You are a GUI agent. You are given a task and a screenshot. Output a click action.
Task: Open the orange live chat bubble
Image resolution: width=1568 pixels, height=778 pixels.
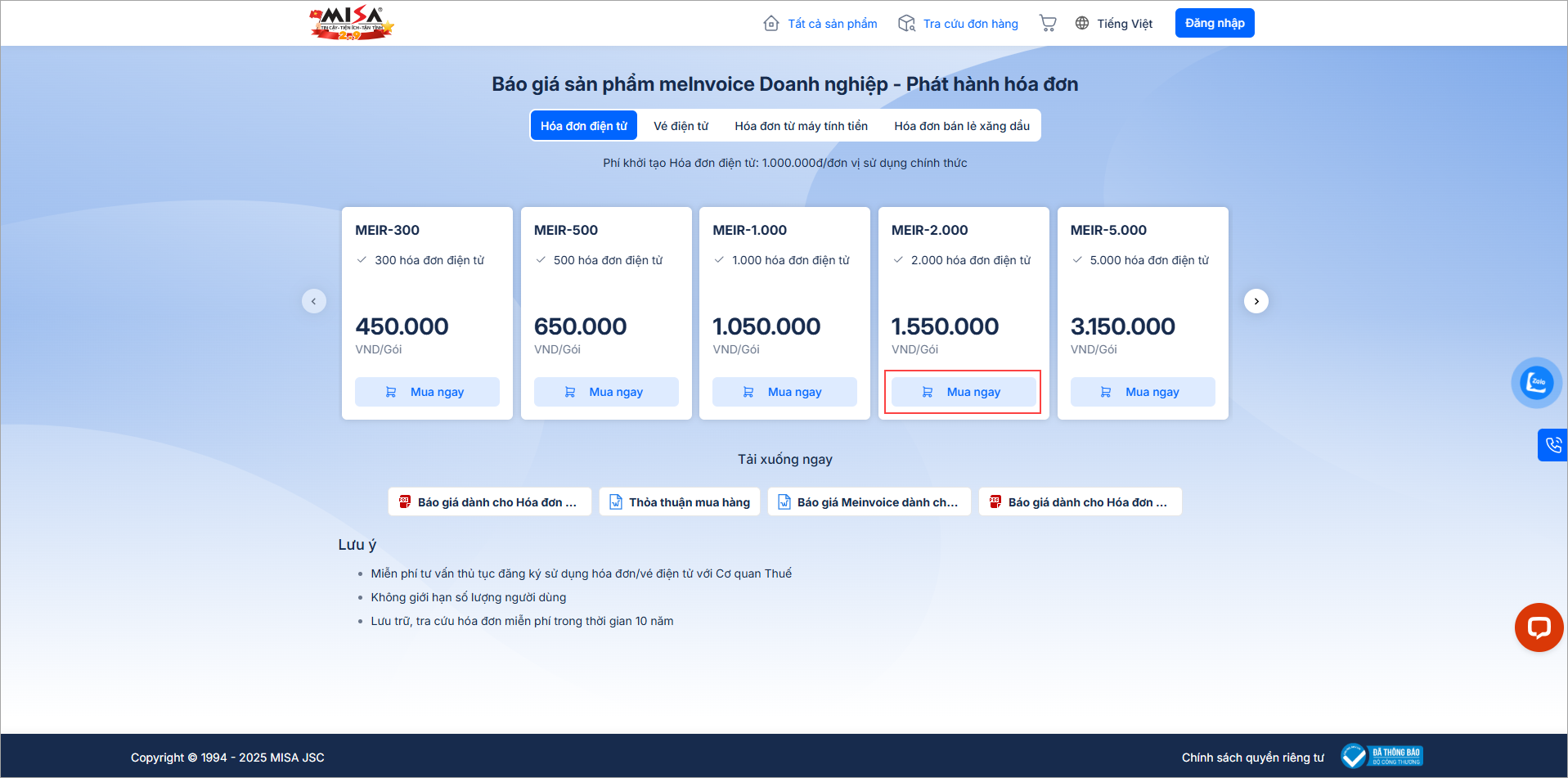1539,627
